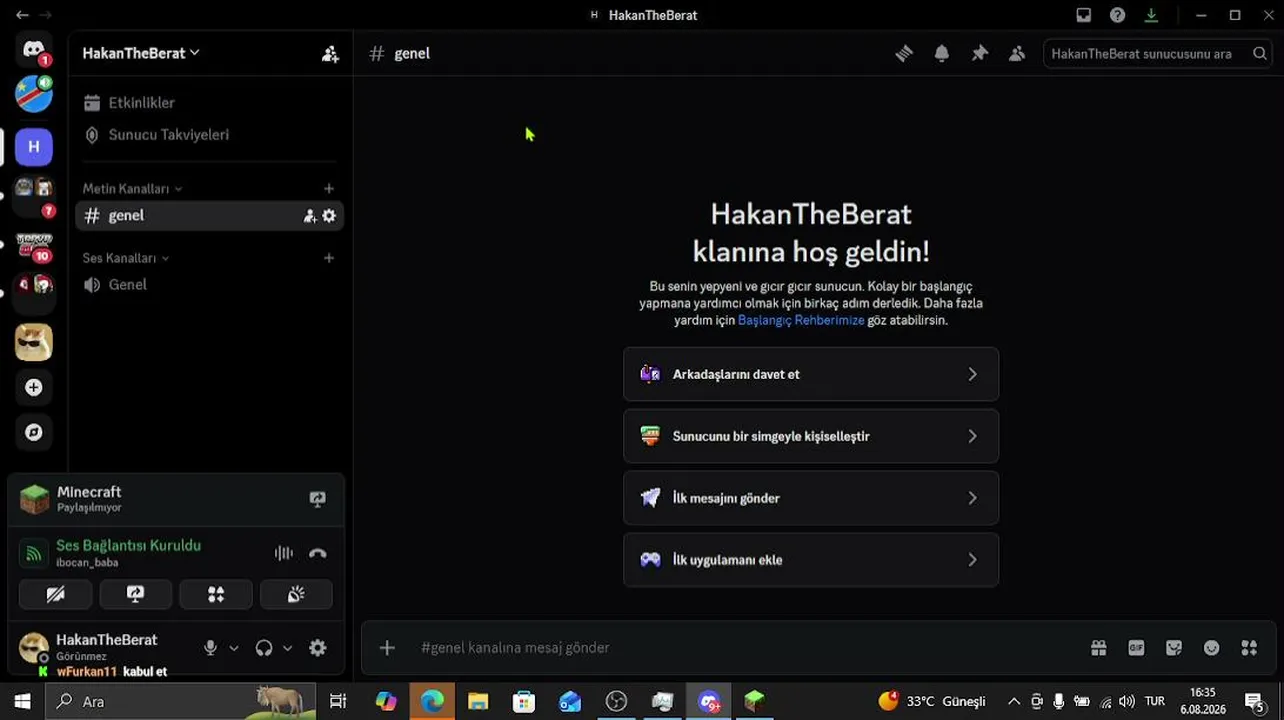Open the sticker picker

tap(1174, 648)
